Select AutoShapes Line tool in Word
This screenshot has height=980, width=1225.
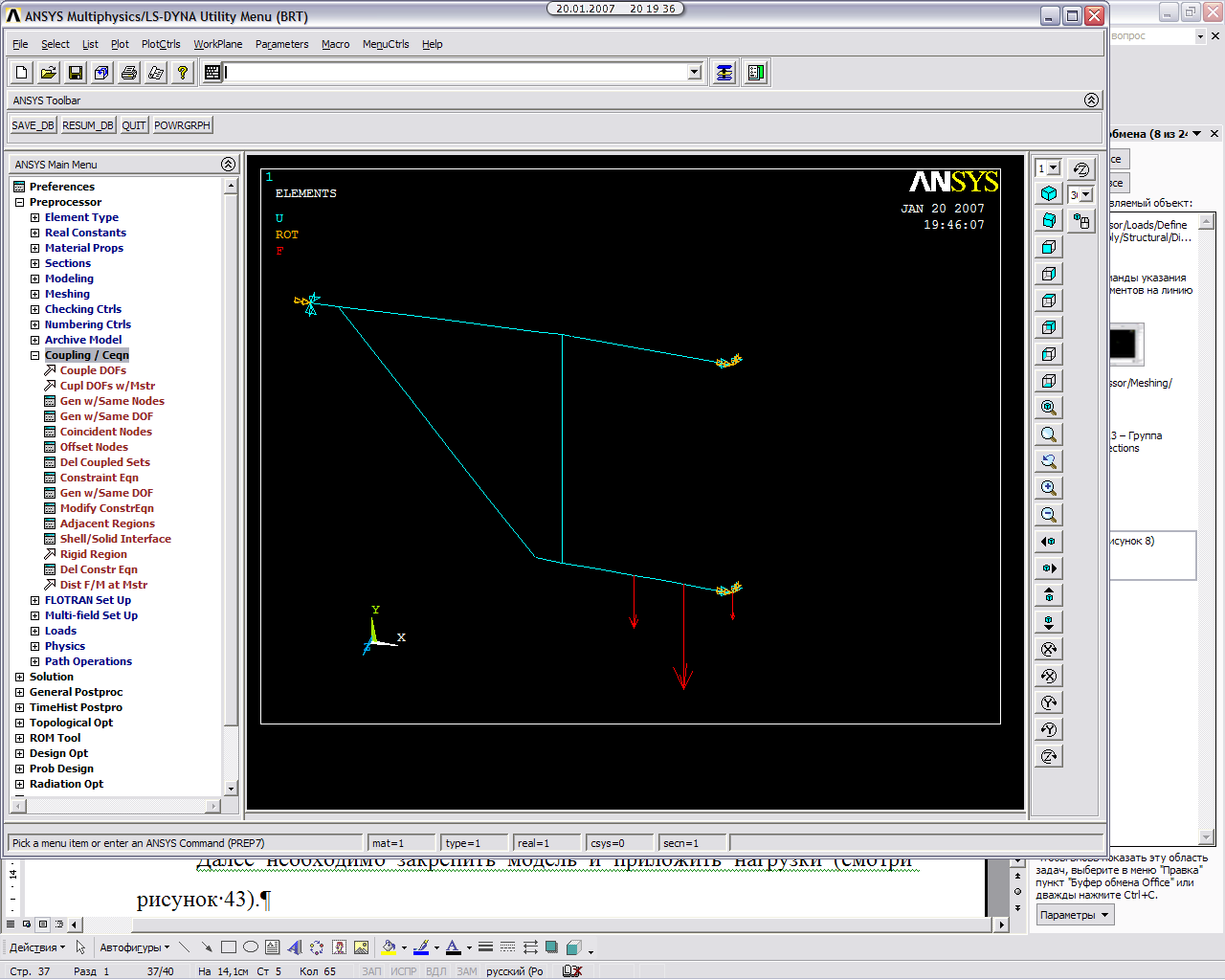185,947
